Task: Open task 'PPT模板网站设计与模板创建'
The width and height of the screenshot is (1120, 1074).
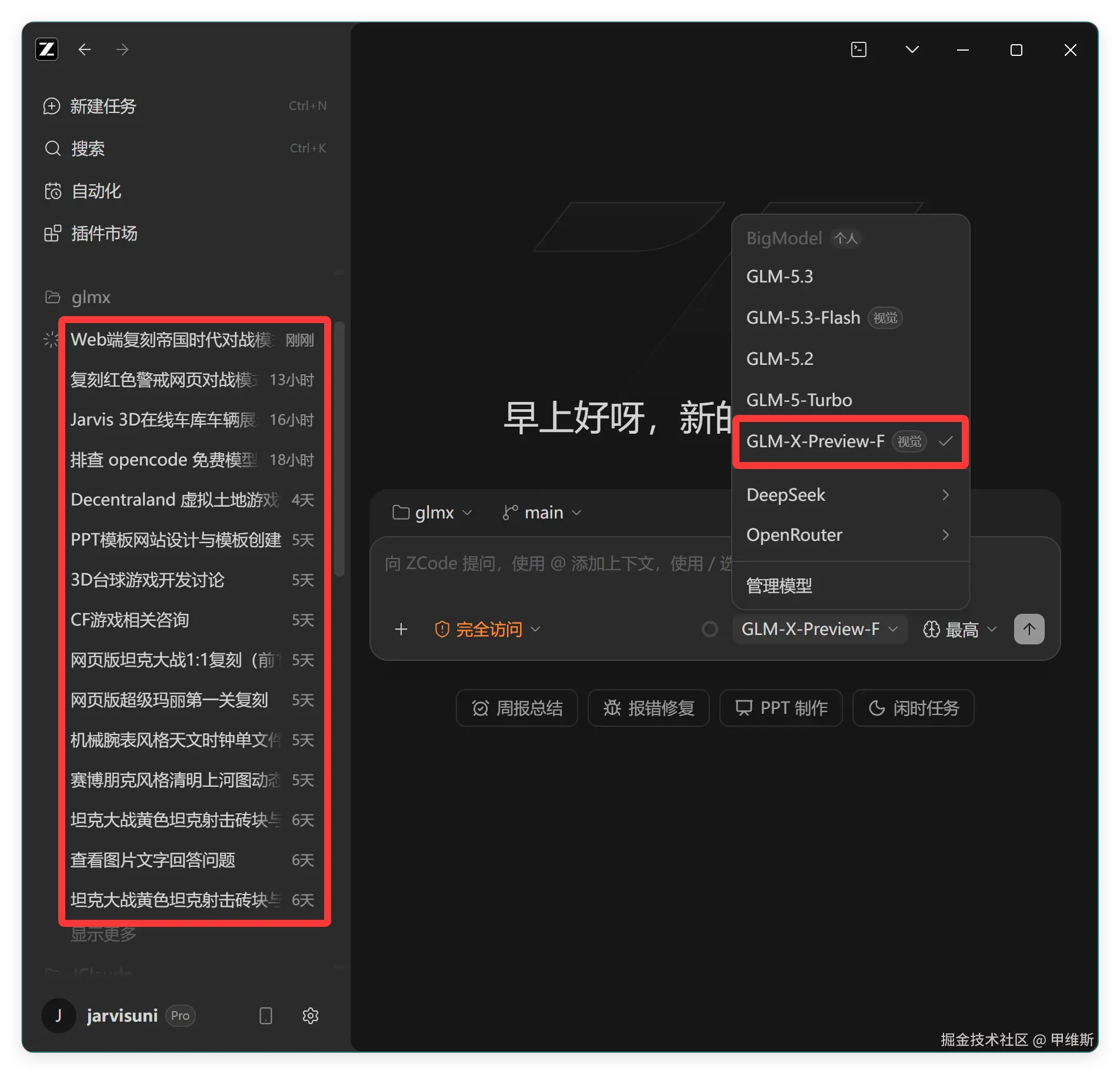Action: [192, 540]
